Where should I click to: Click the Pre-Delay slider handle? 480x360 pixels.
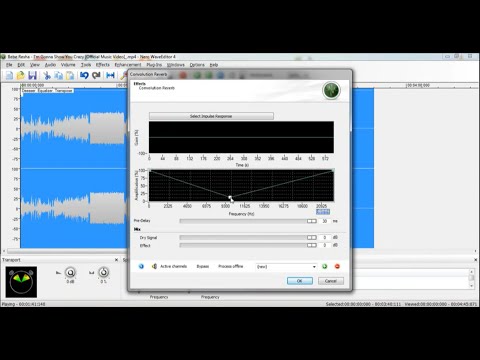pos(312,221)
